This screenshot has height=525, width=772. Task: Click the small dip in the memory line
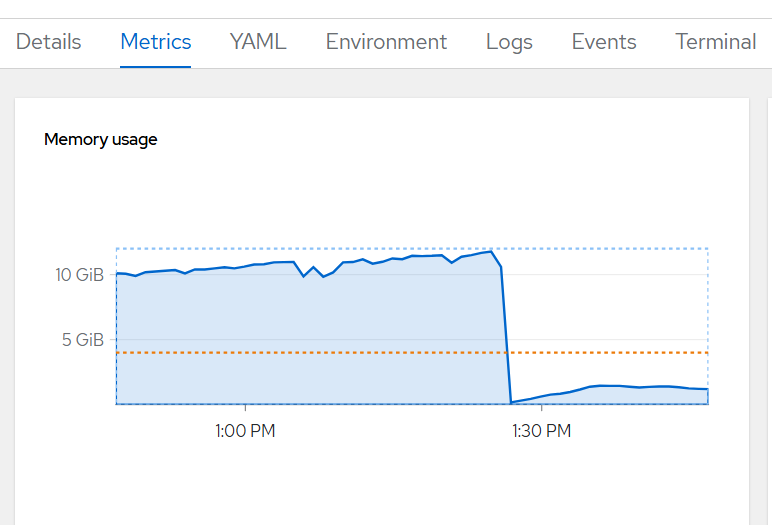(304, 276)
